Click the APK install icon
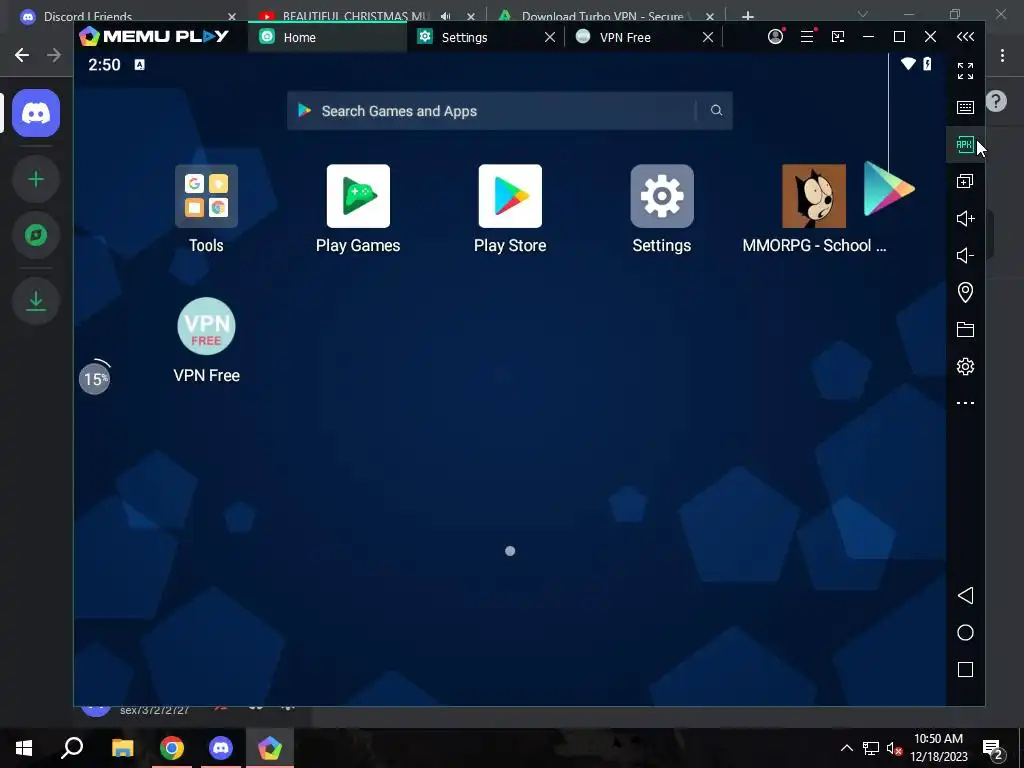 [x=965, y=144]
